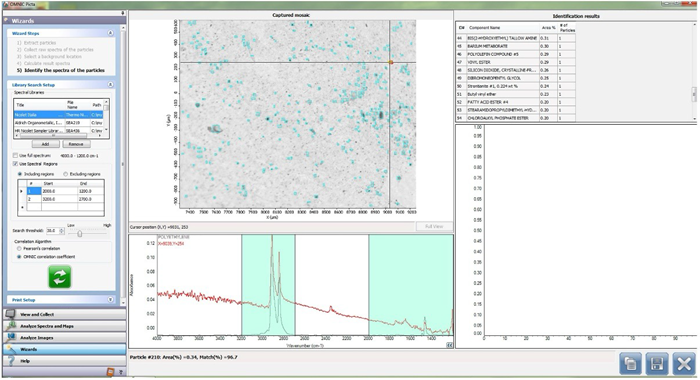Toggle Use Spectral Regions checkbox
The width and height of the screenshot is (700, 380).
15,164
